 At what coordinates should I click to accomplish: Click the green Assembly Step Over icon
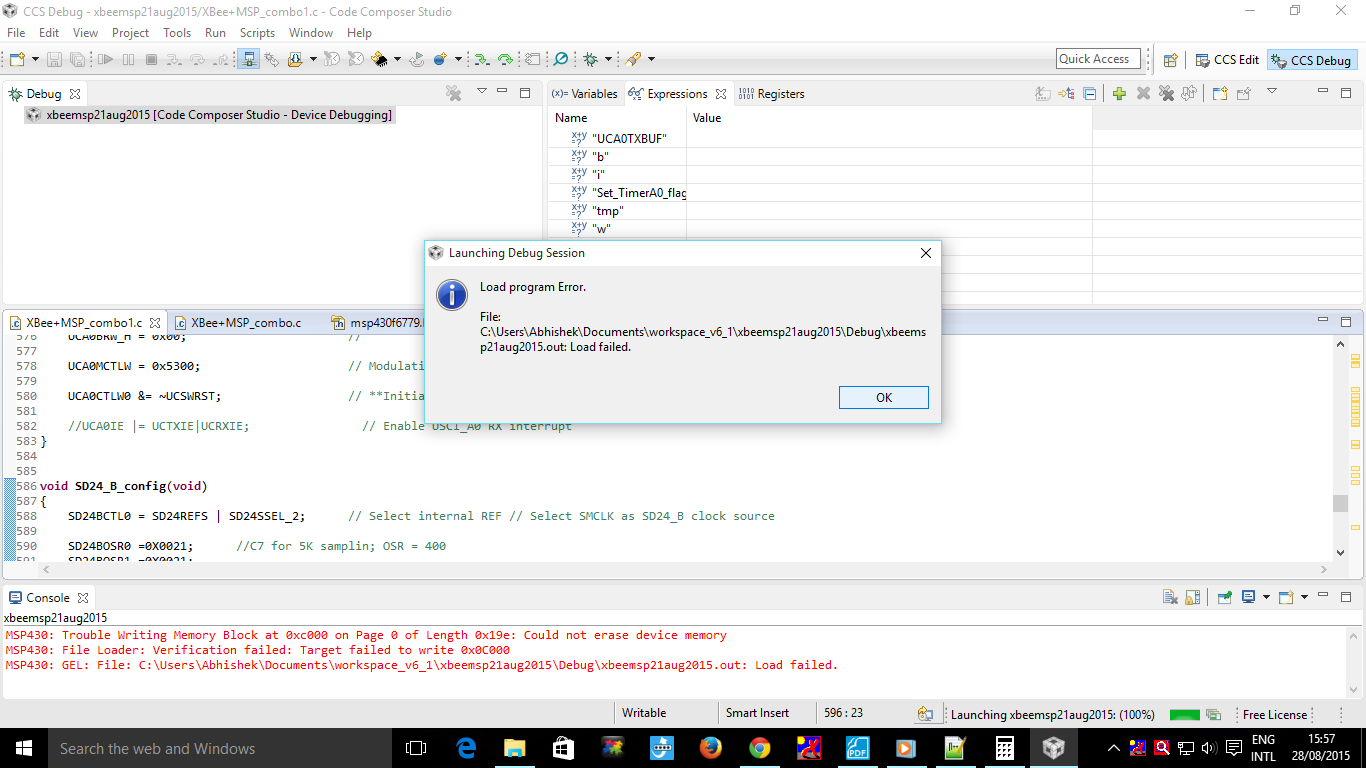[505, 60]
